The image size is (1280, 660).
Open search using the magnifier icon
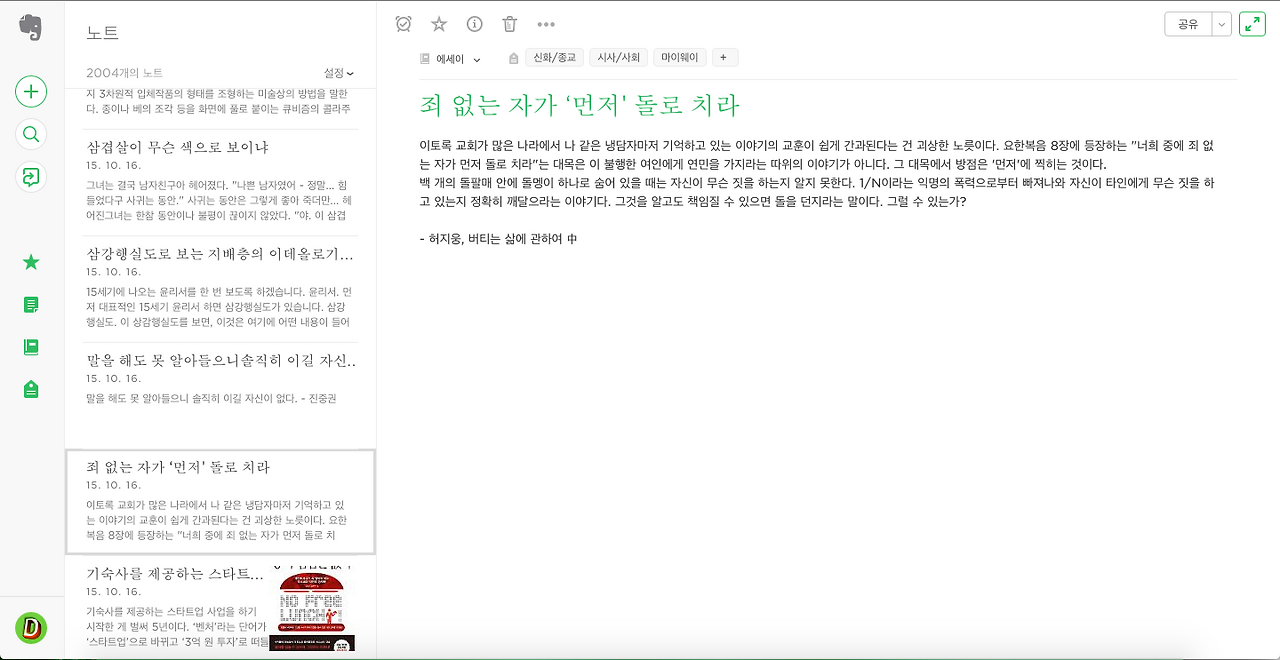pos(30,133)
